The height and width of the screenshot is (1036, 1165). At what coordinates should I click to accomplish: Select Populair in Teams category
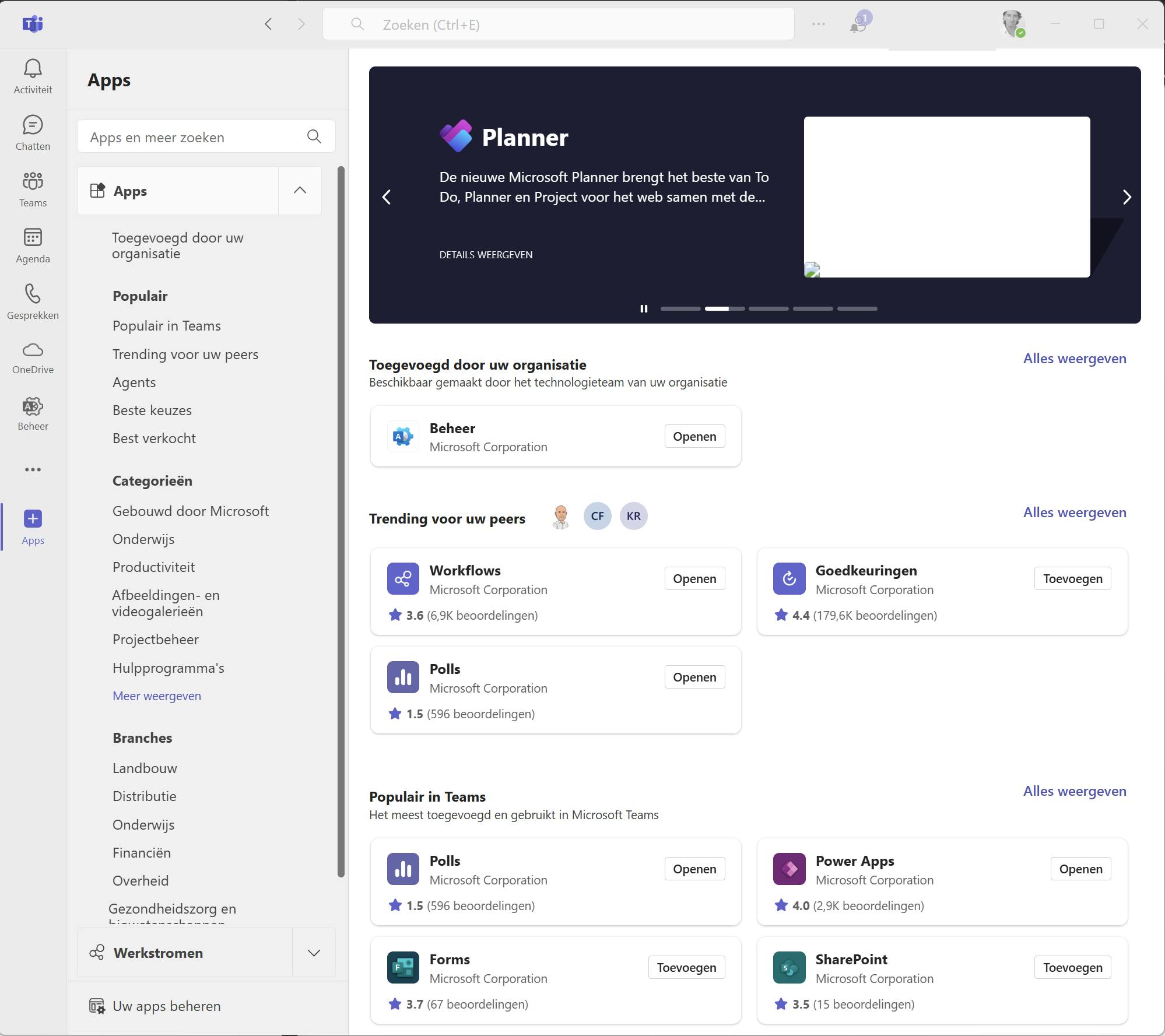(166, 326)
